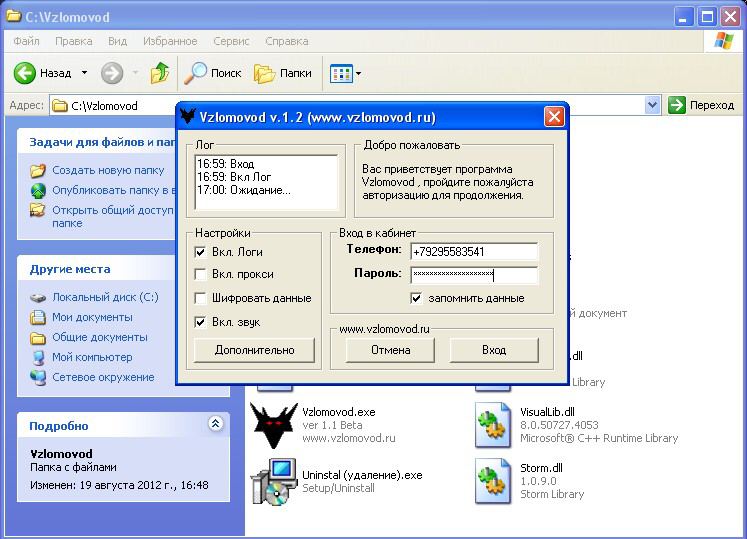Click the Вход login button

click(494, 350)
